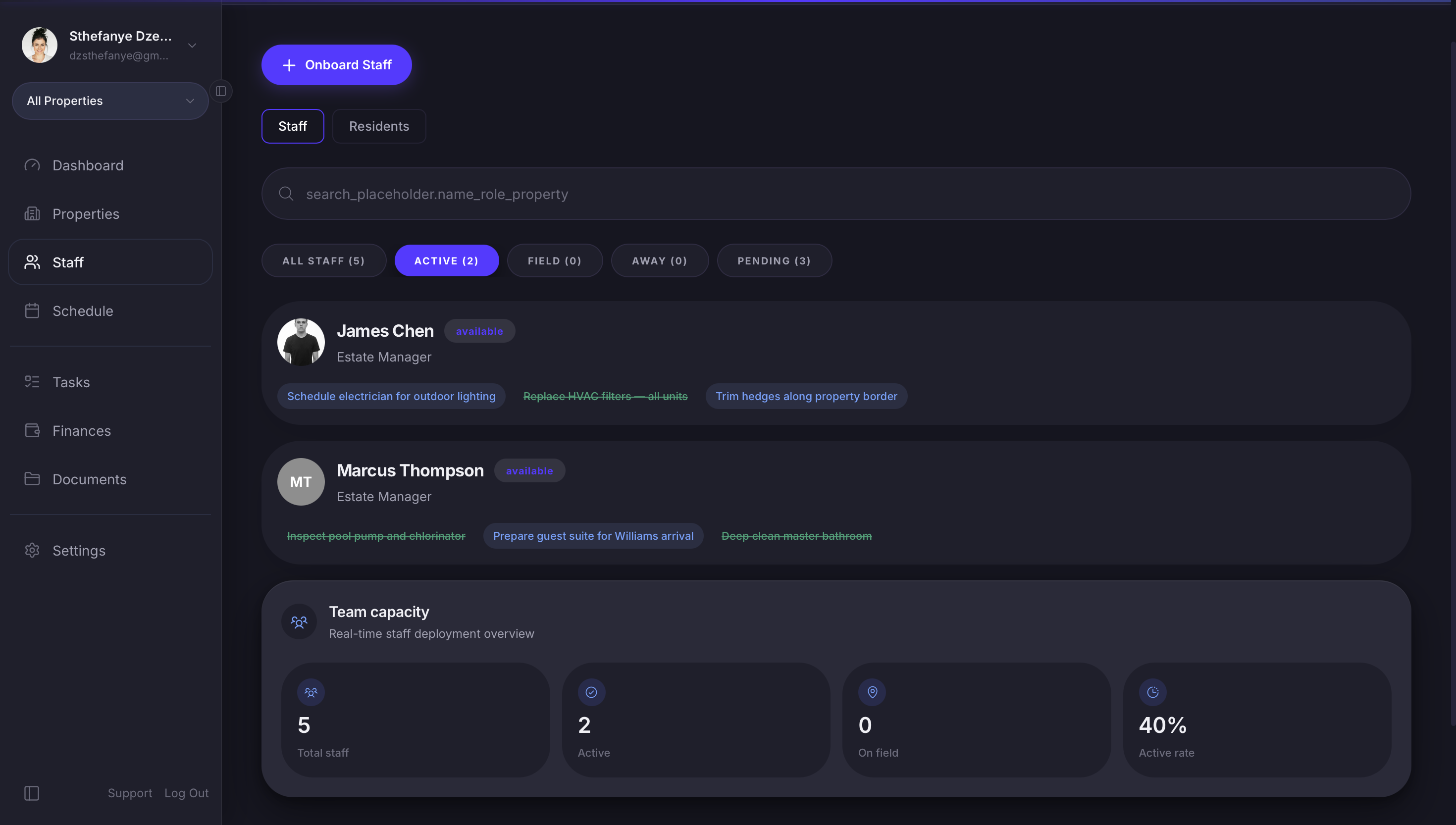Focus the staff search field
The width and height of the screenshot is (1456, 825).
coord(835,194)
